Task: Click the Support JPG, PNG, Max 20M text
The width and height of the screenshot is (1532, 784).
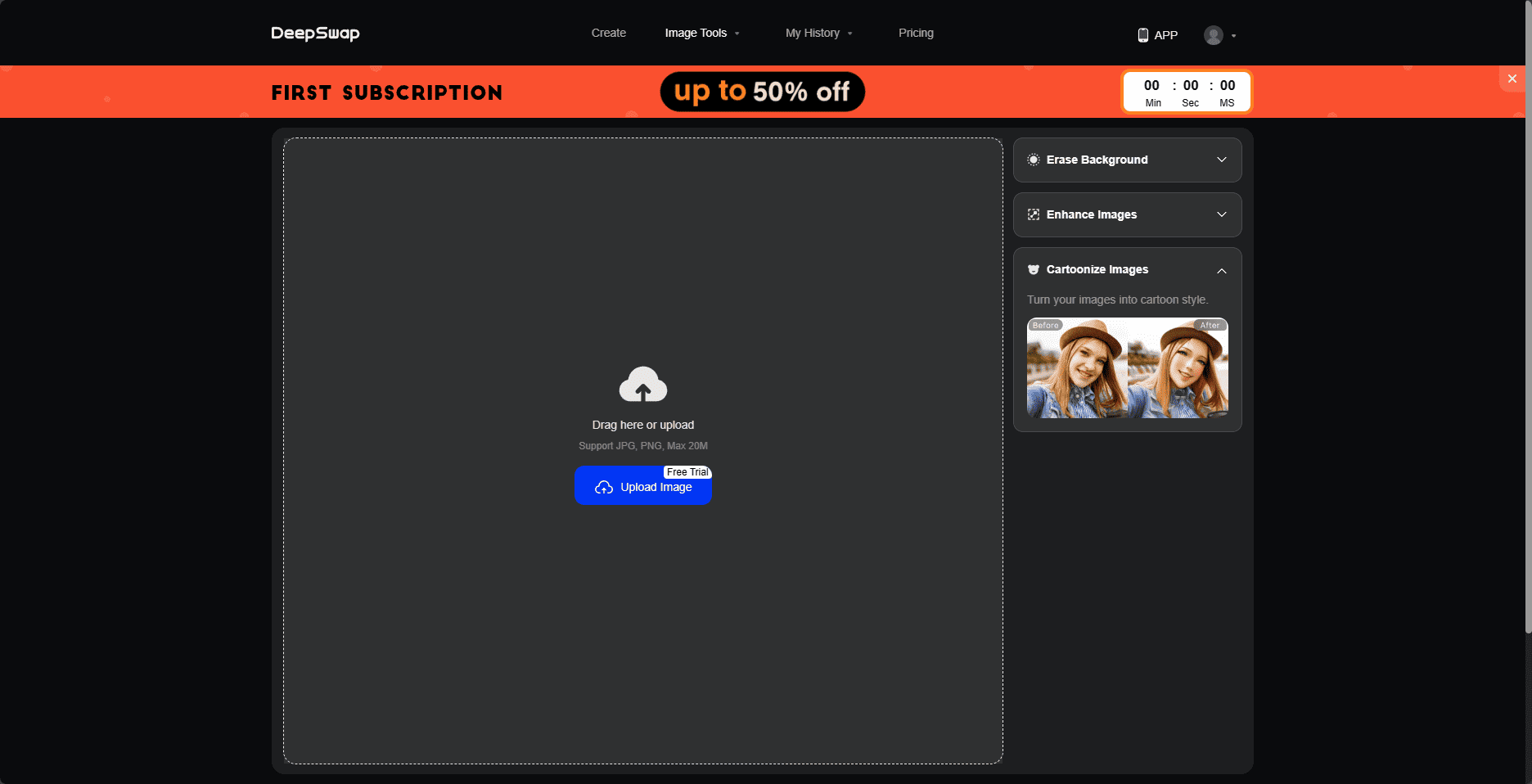Action: coord(643,446)
